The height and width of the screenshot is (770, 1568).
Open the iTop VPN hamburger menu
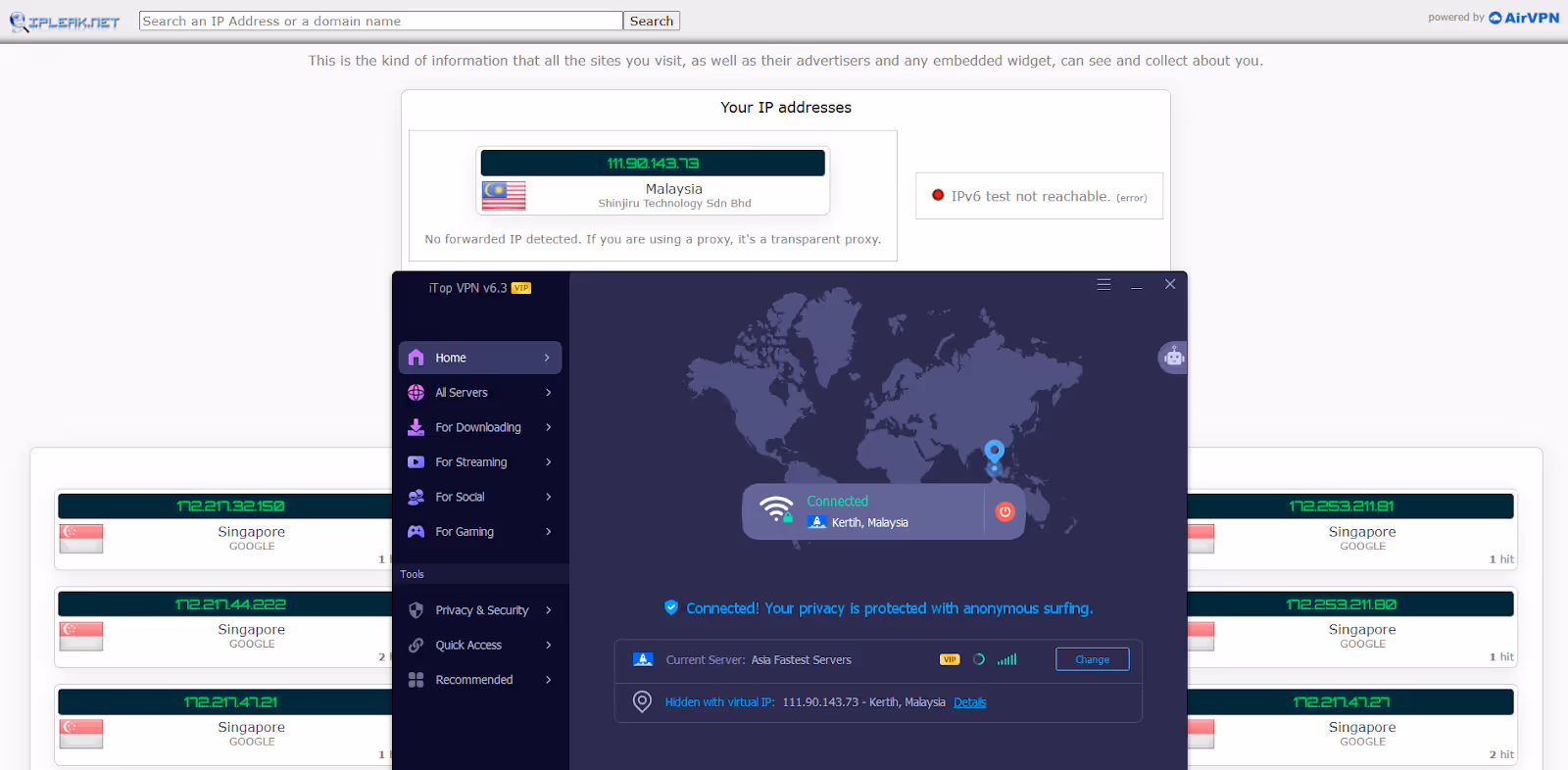[1103, 284]
